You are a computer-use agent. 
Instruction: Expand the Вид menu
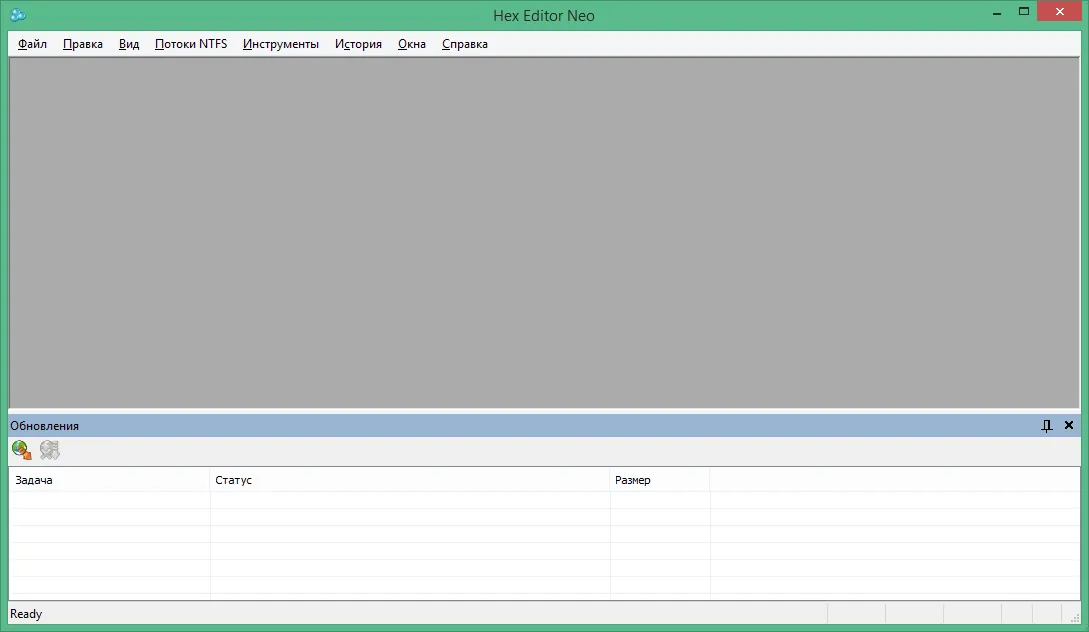[x=128, y=44]
